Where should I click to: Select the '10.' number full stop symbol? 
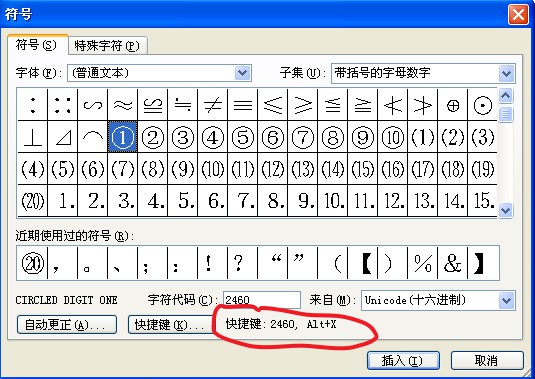point(333,201)
